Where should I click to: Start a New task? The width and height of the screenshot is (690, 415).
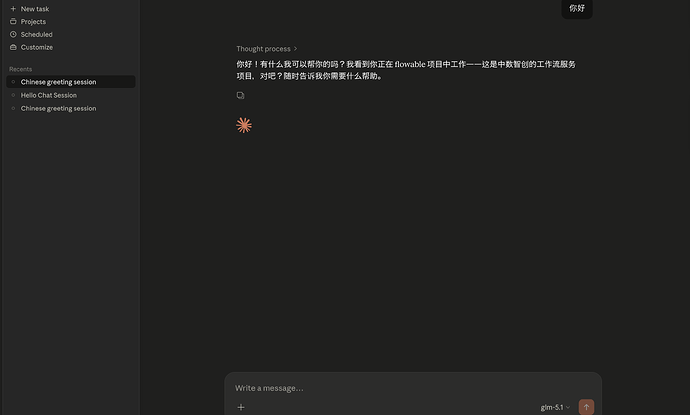(35, 9)
